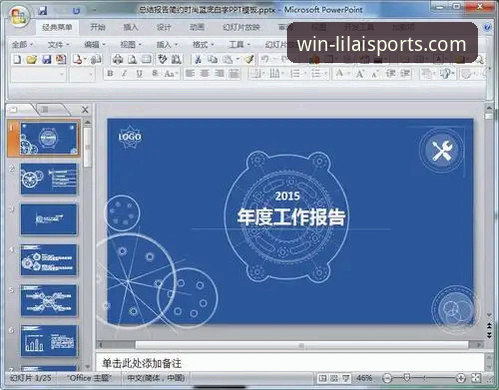This screenshot has height=390, width=499.
Task: Switch to the 动画 ribbon tab
Action: pyautogui.click(x=197, y=27)
